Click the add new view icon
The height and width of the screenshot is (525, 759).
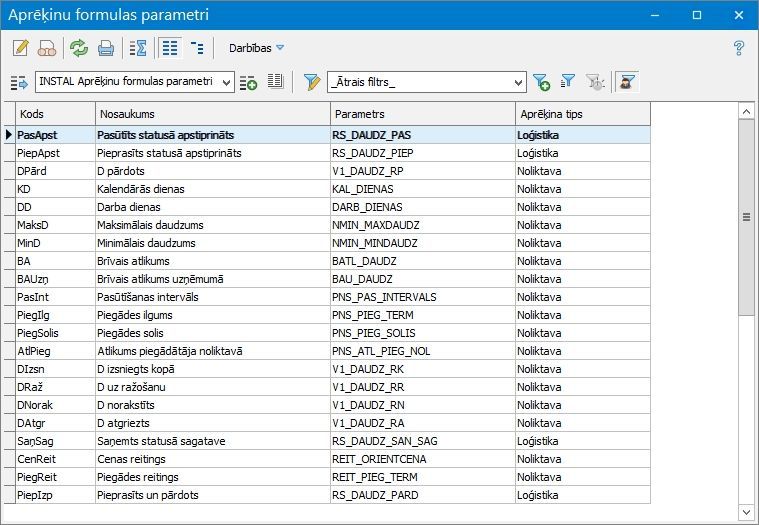pyautogui.click(x=248, y=82)
